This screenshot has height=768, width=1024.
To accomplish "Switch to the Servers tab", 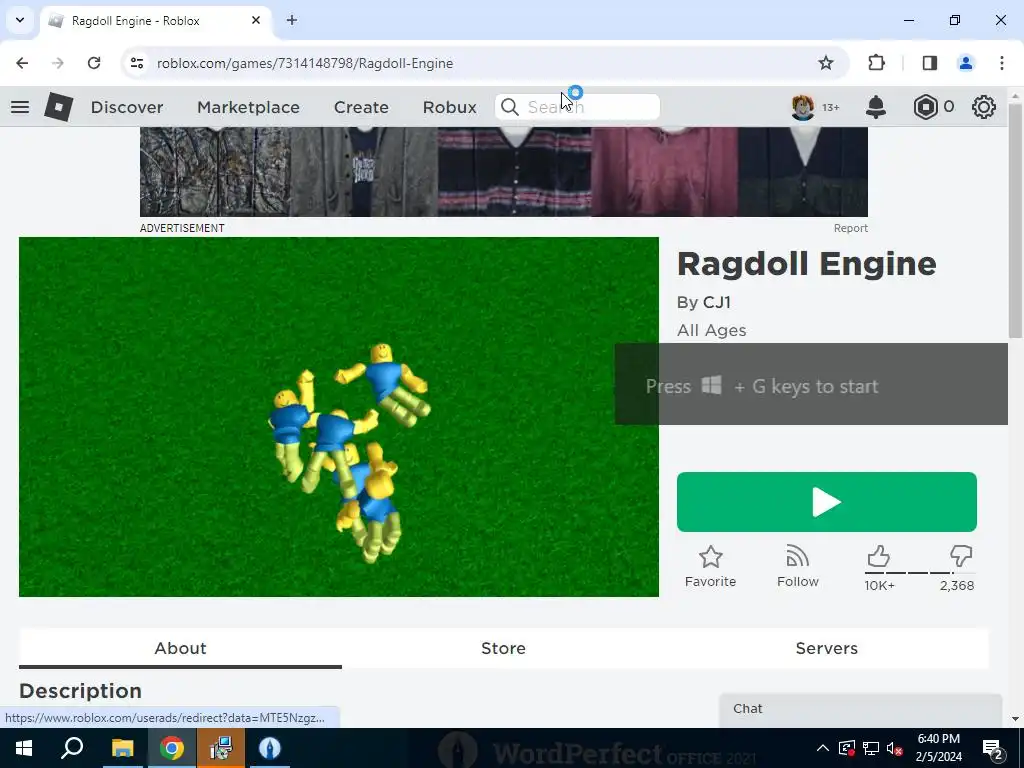I will tap(826, 648).
